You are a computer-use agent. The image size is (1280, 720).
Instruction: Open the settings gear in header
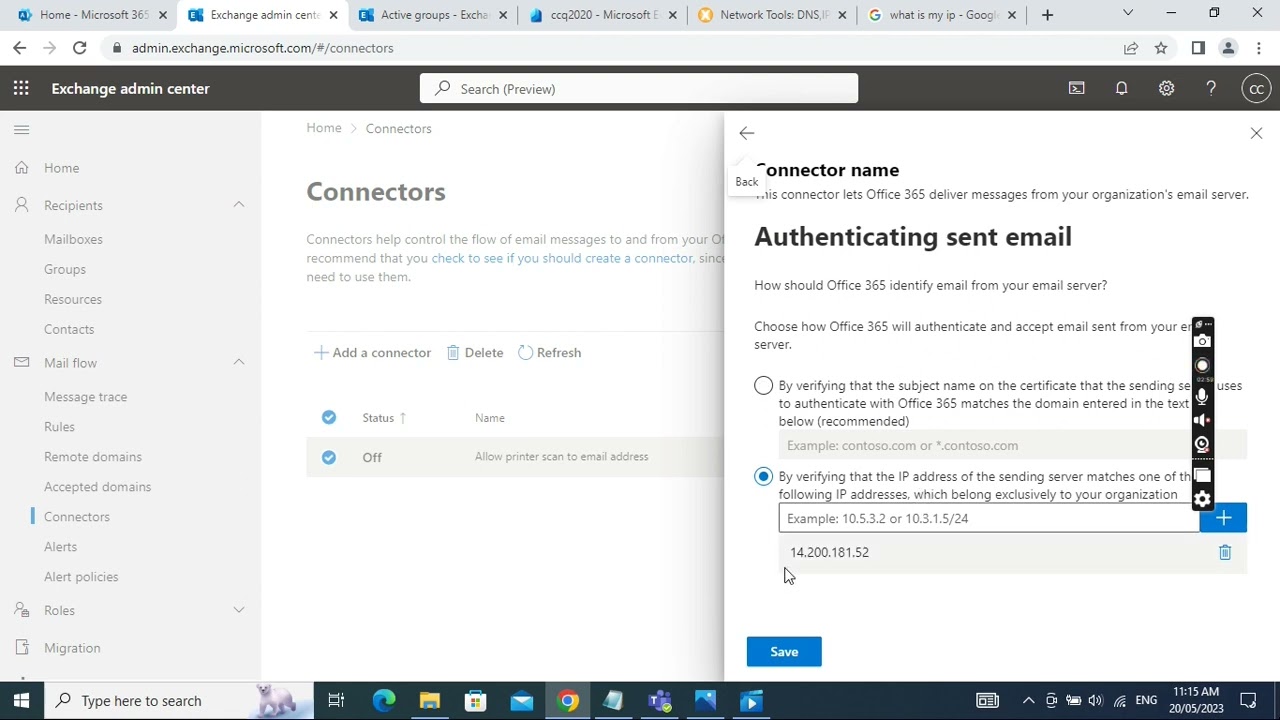pos(1166,89)
